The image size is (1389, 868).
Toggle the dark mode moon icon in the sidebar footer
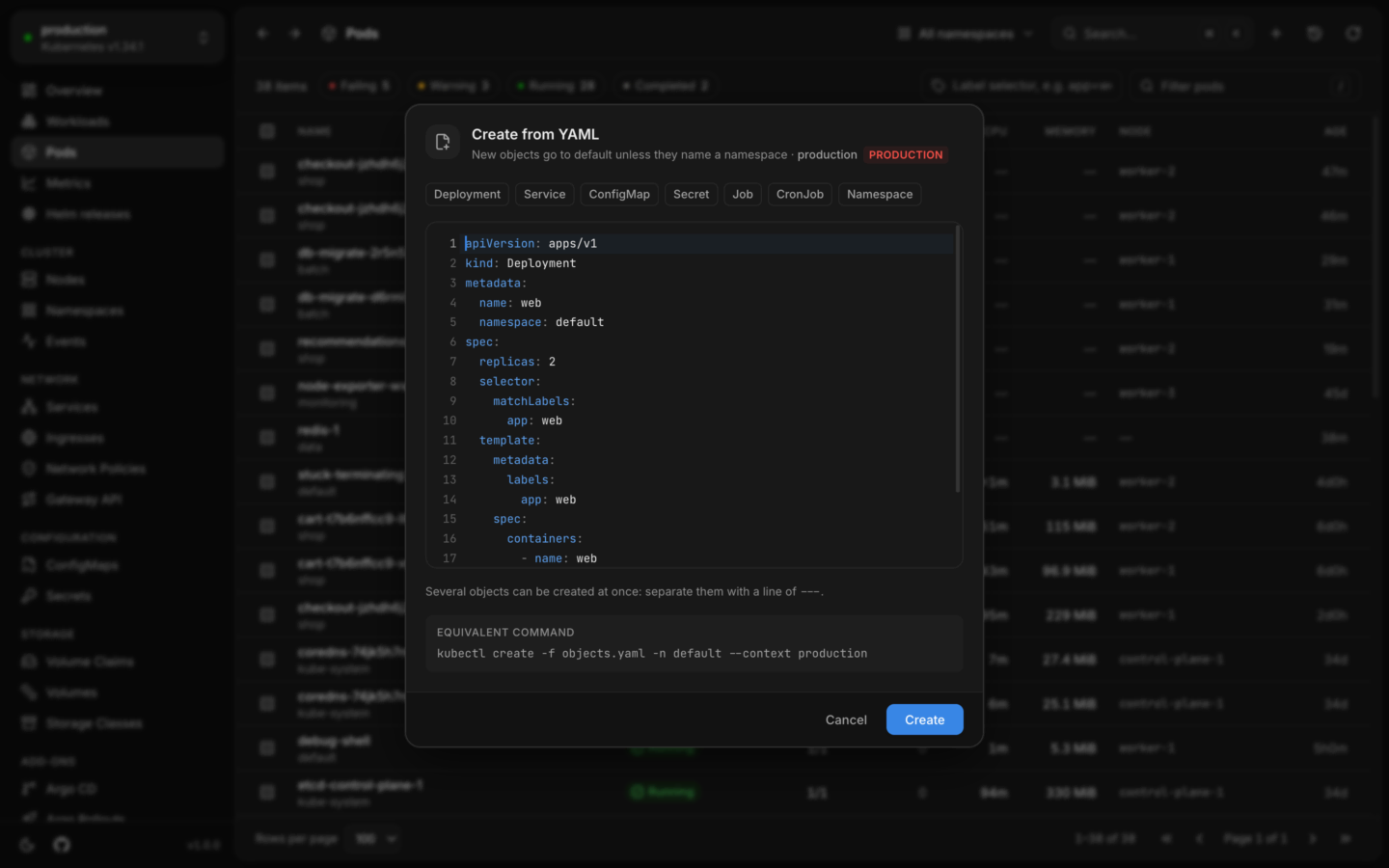click(27, 845)
